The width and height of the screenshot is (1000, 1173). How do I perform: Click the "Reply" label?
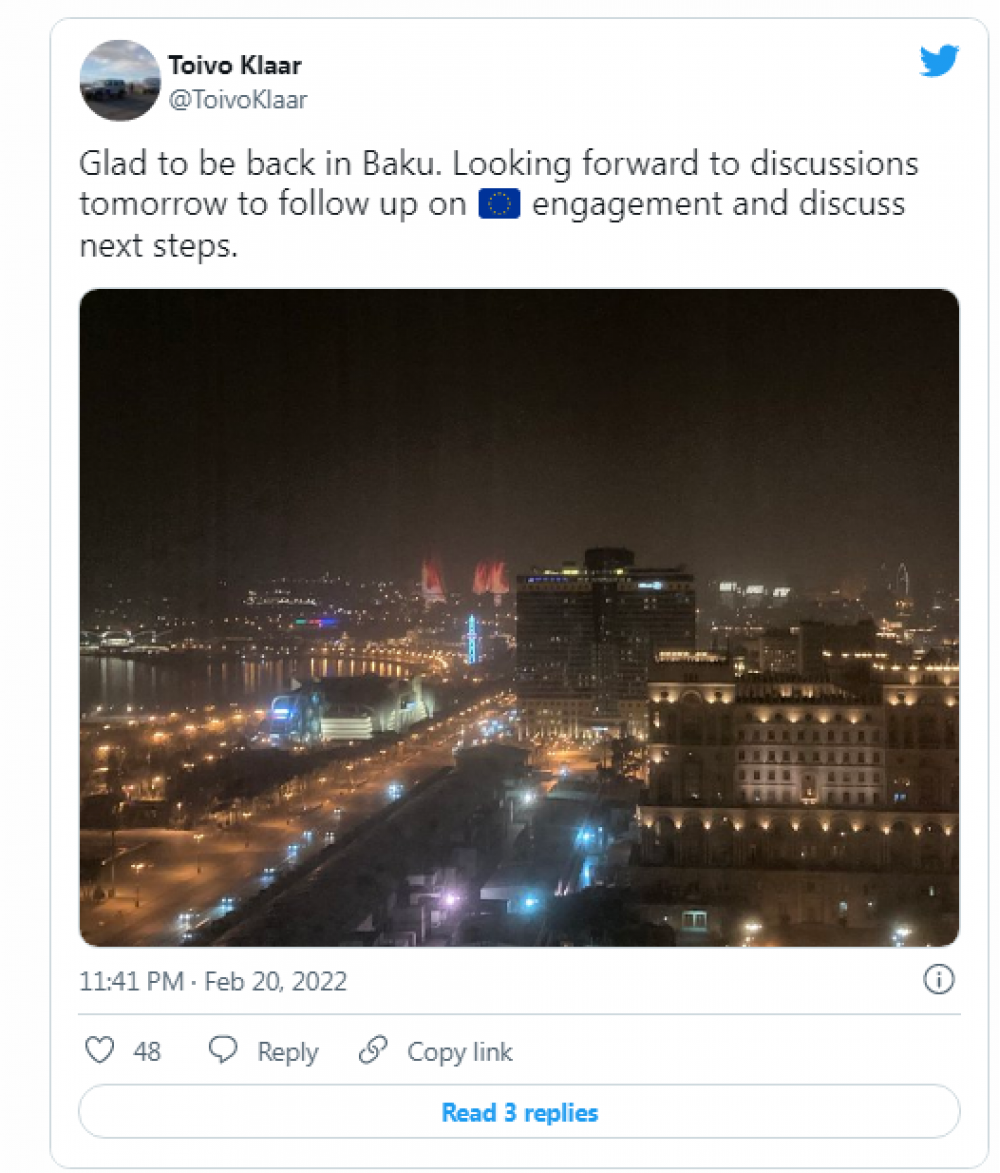[x=287, y=1052]
